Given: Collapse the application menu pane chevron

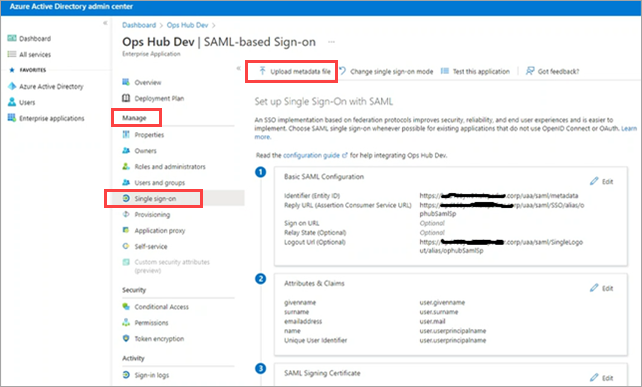Looking at the screenshot, I should coord(238,68).
